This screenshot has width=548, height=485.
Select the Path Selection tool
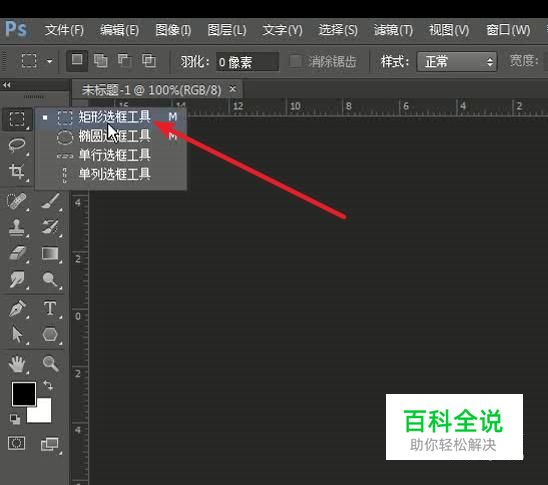[17, 335]
